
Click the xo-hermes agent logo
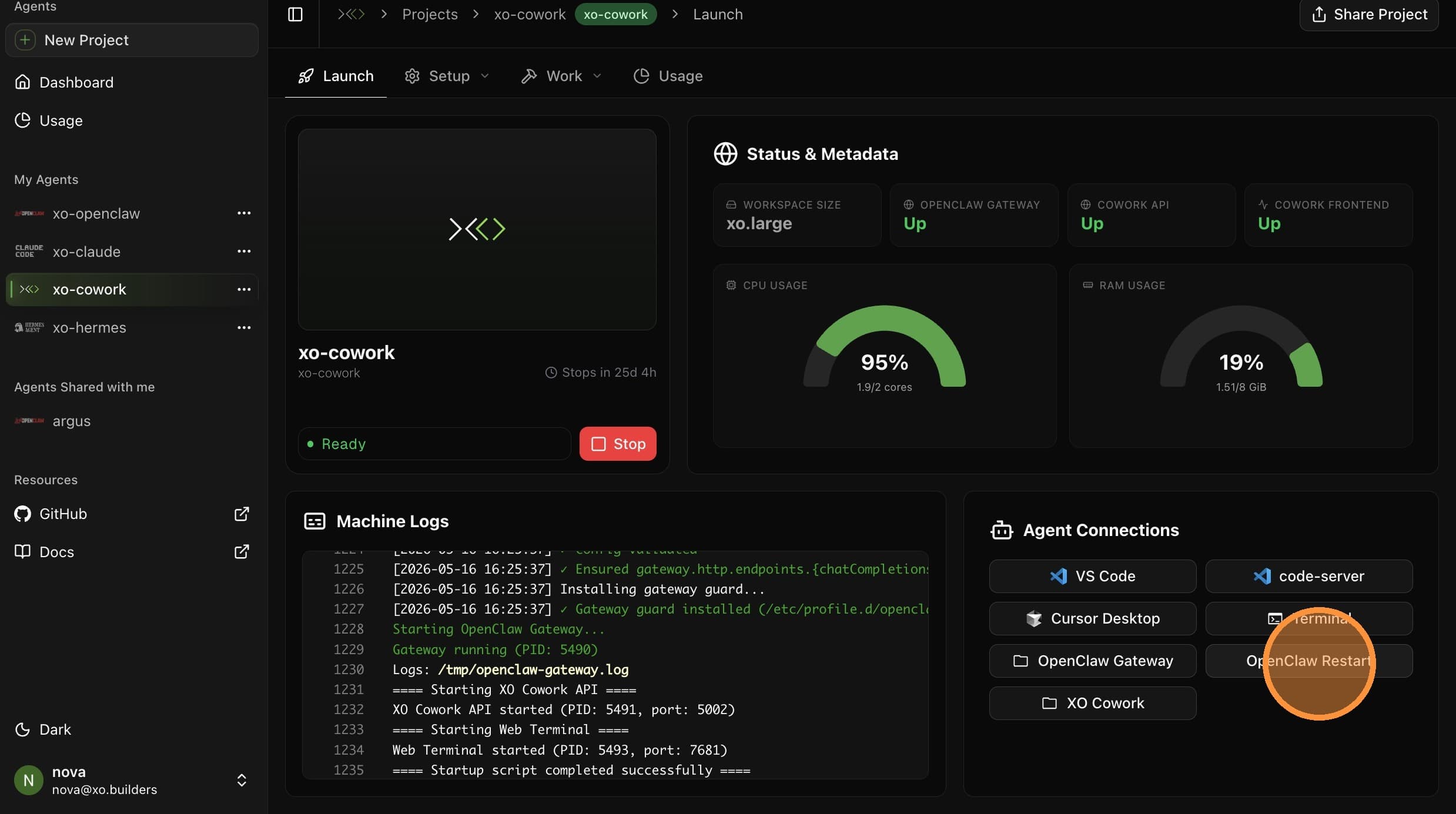pos(29,328)
